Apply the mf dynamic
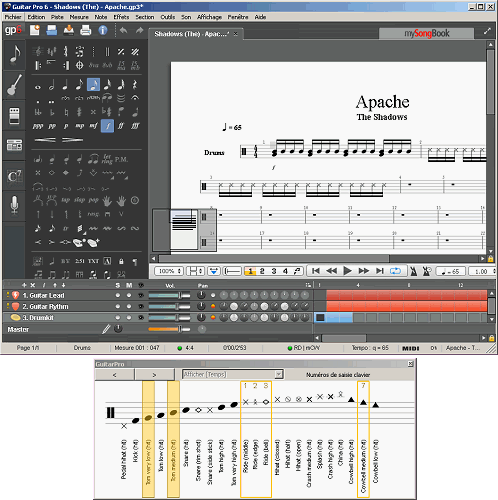Viewport: 498px width, 500px height. (x=93, y=126)
